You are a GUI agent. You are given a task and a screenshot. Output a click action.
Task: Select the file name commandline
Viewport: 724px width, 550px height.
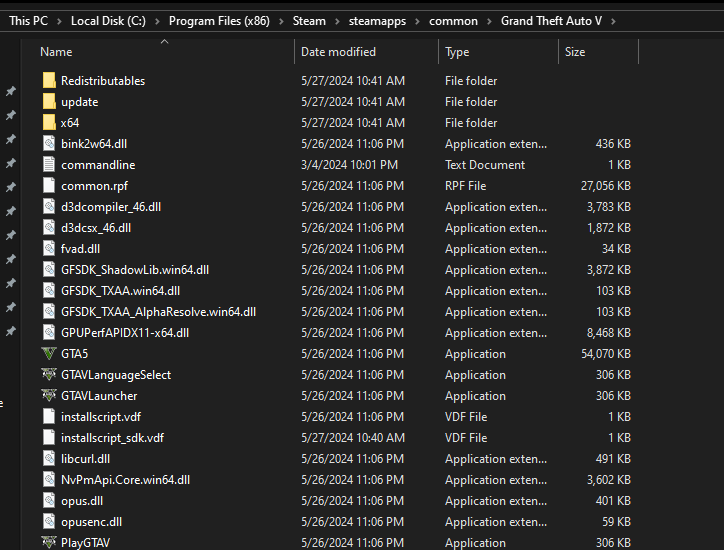click(x=98, y=165)
